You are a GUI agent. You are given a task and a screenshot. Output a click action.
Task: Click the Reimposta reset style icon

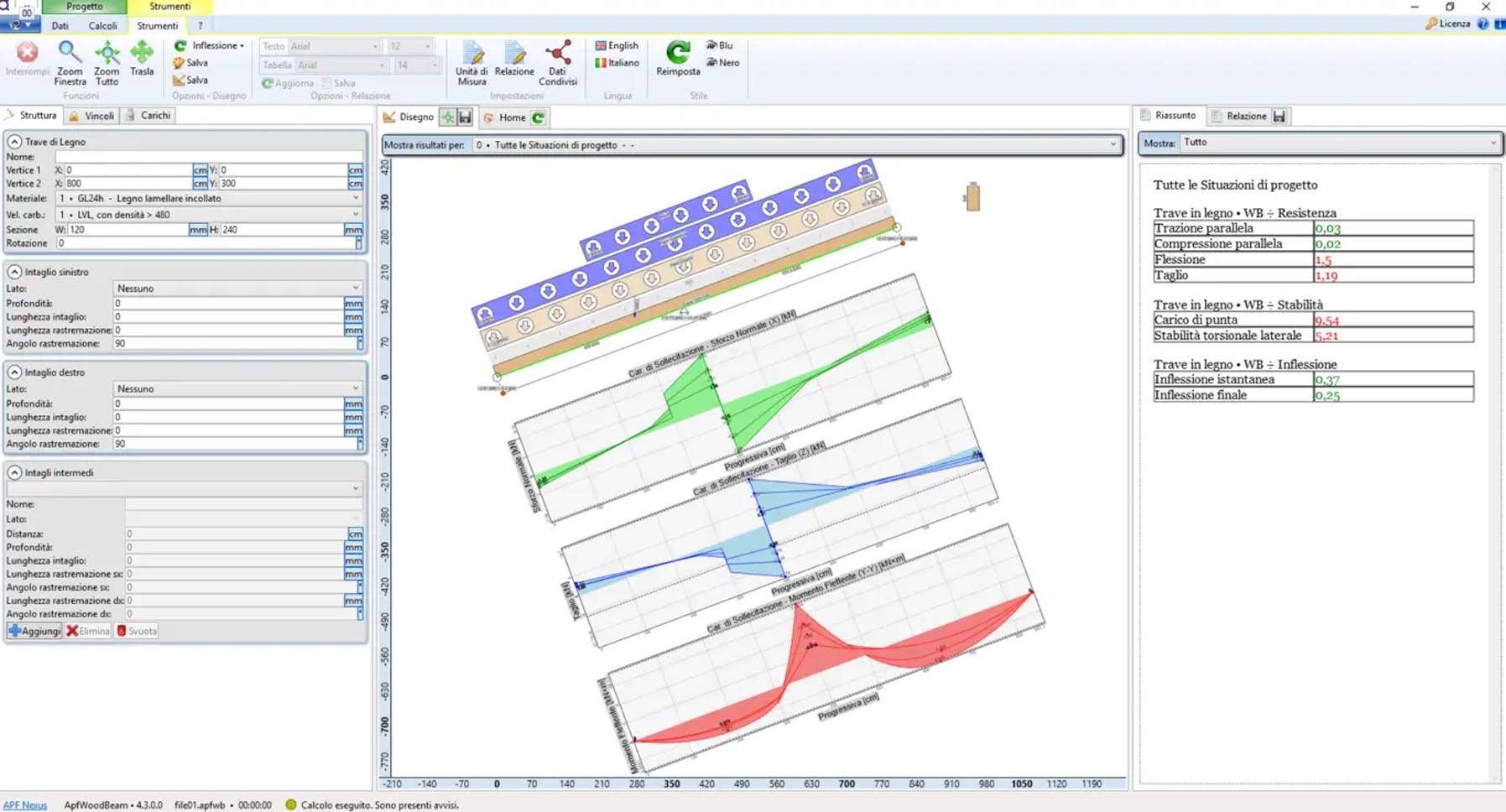678,55
